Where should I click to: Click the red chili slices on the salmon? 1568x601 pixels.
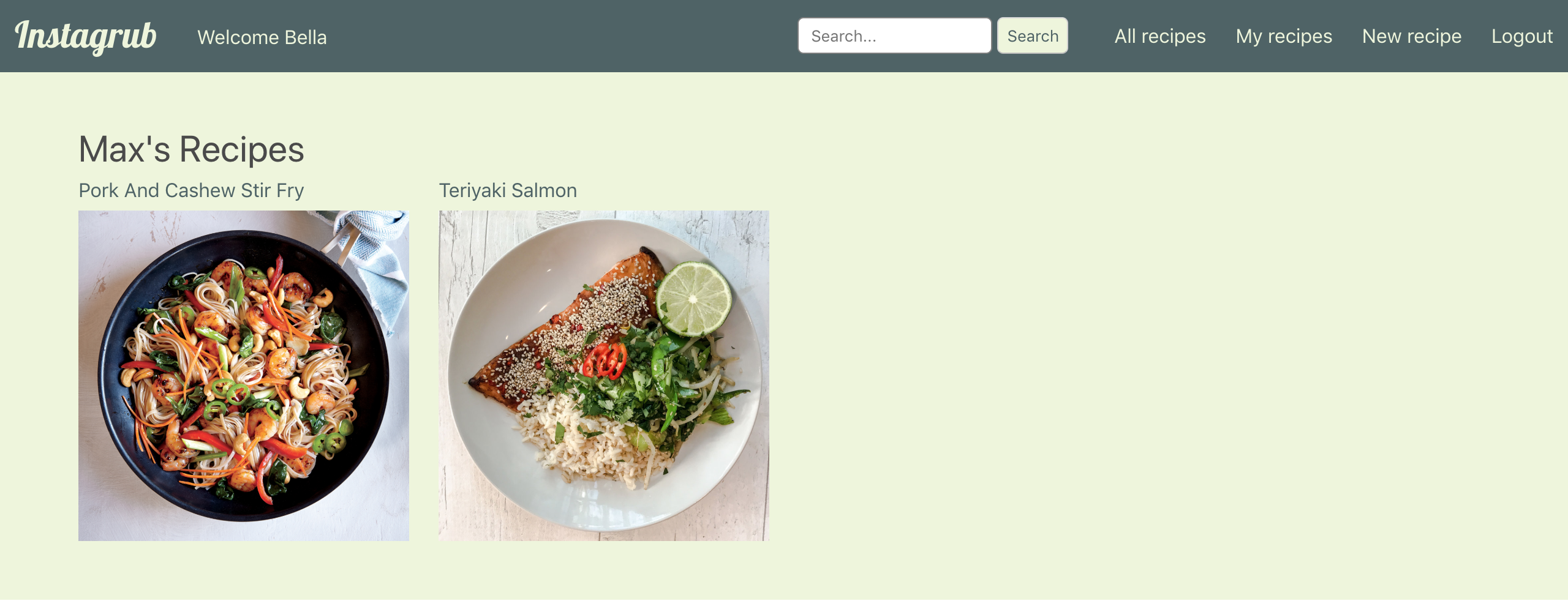point(605,360)
